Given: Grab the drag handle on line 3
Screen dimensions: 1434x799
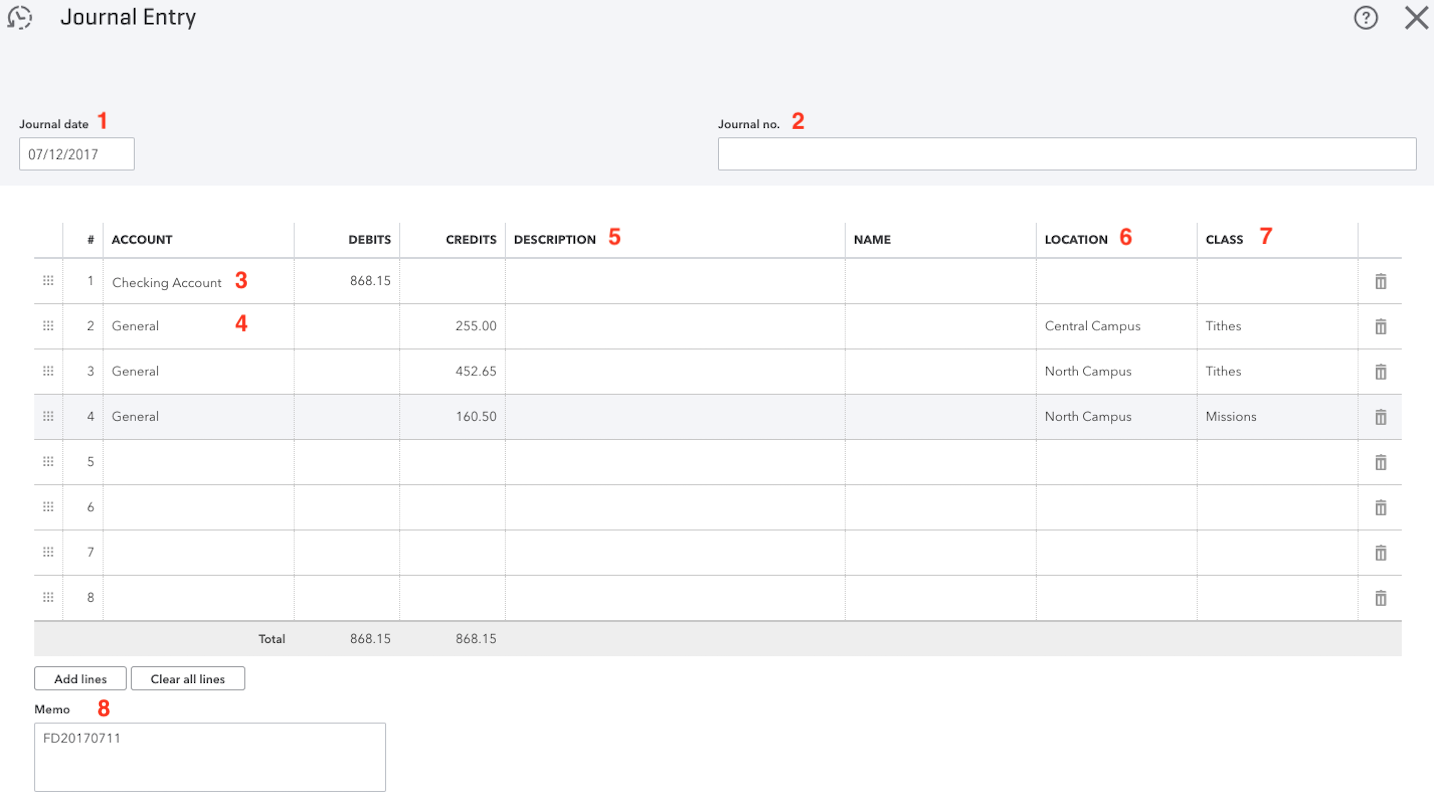Looking at the screenshot, I should pos(48,371).
